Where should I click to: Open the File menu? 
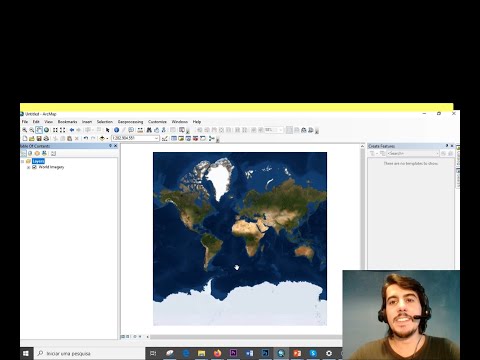25,122
